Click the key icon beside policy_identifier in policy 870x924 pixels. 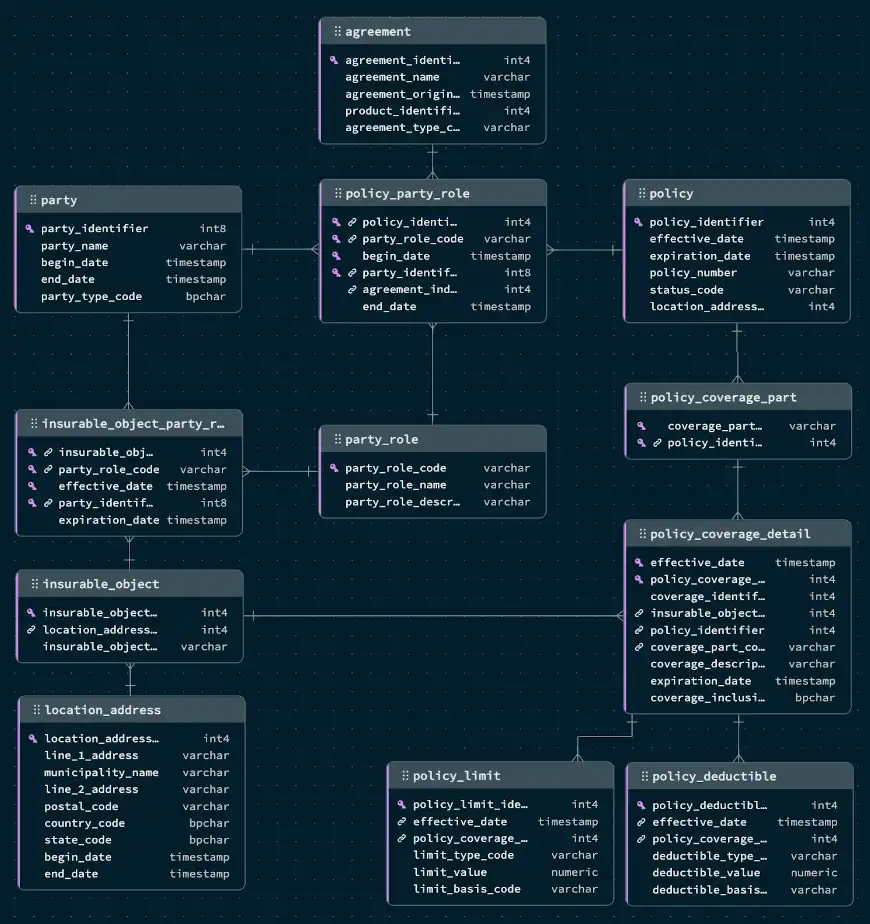pyautogui.click(x=640, y=222)
